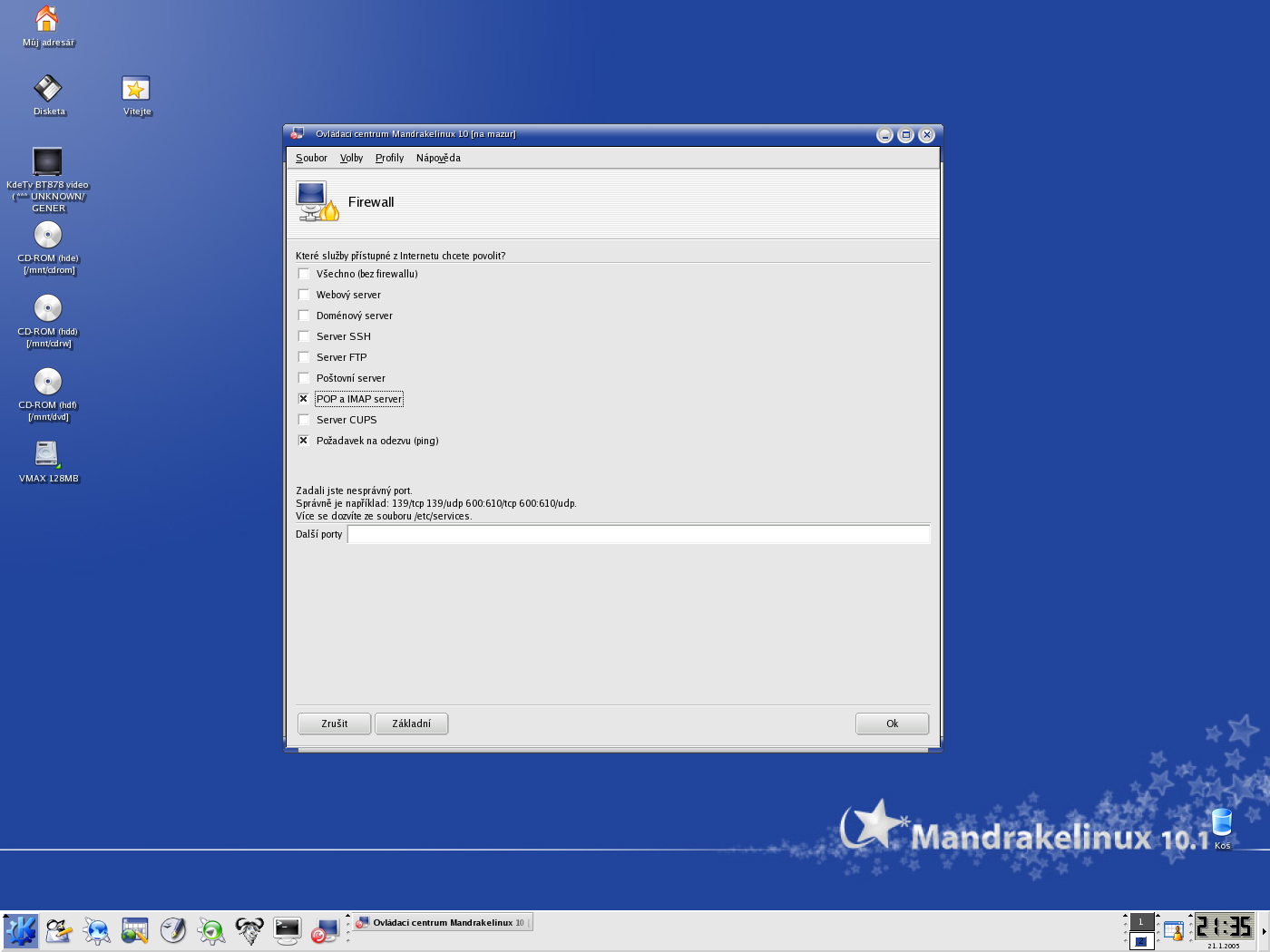Viewport: 1270px width, 952px height.
Task: Uncheck the POP a IMAP server option
Action: click(x=304, y=399)
